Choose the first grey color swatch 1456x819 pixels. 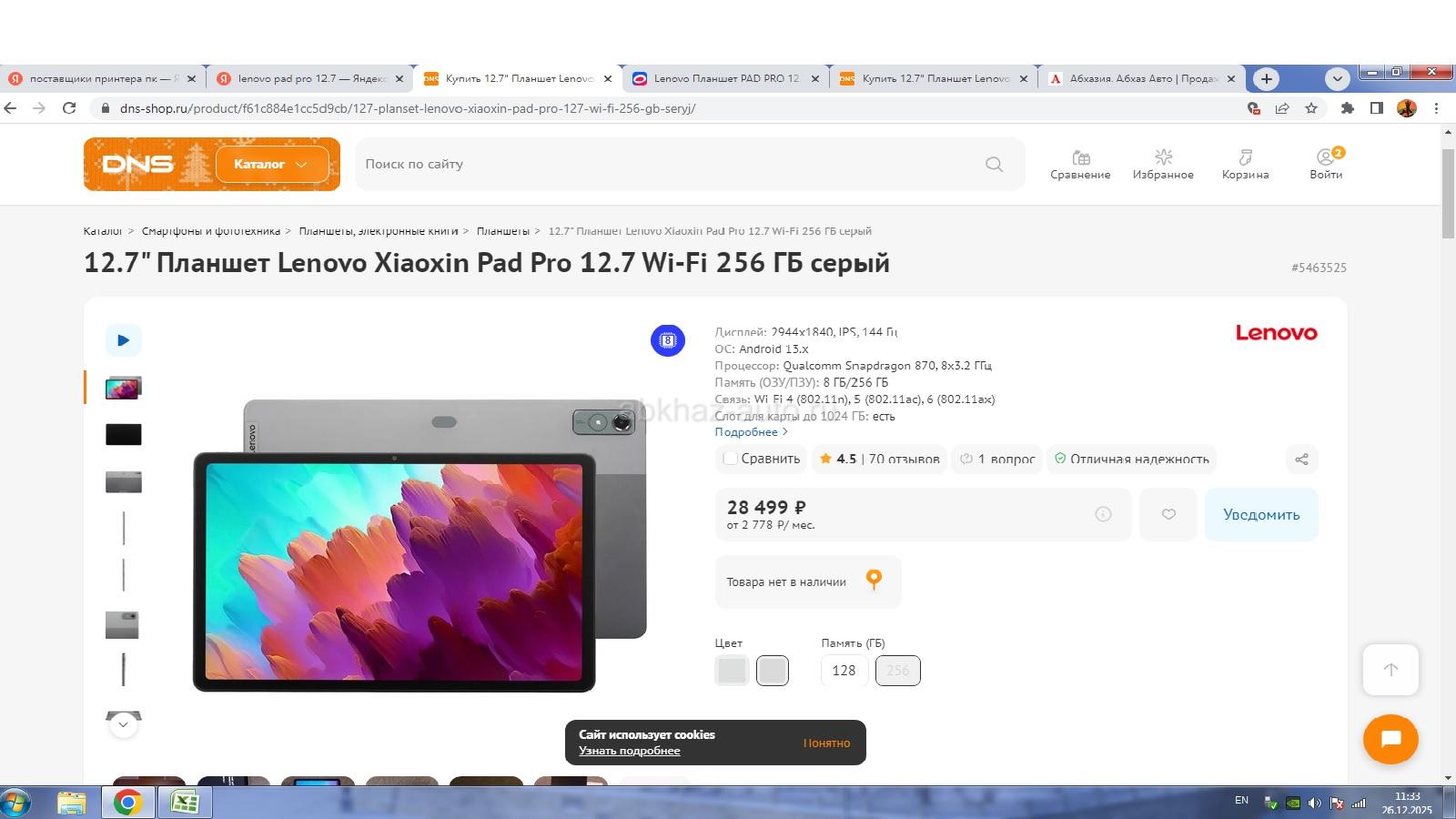(732, 671)
